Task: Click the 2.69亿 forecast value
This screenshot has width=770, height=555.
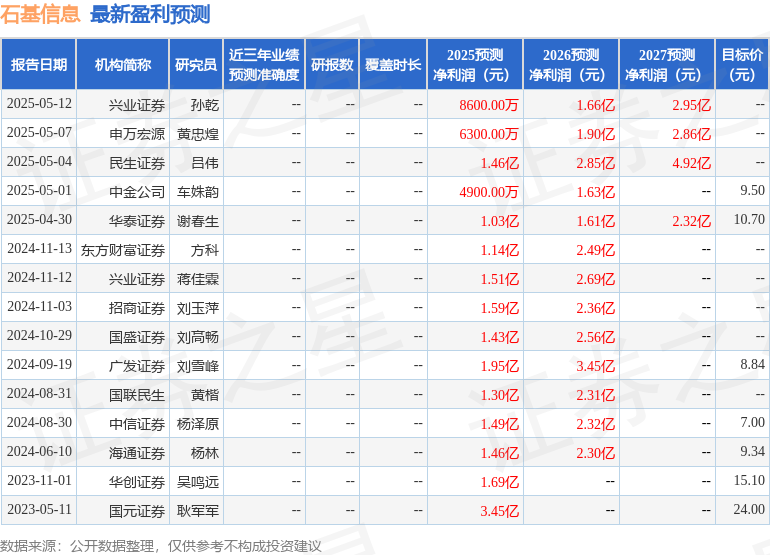Action: (x=596, y=278)
